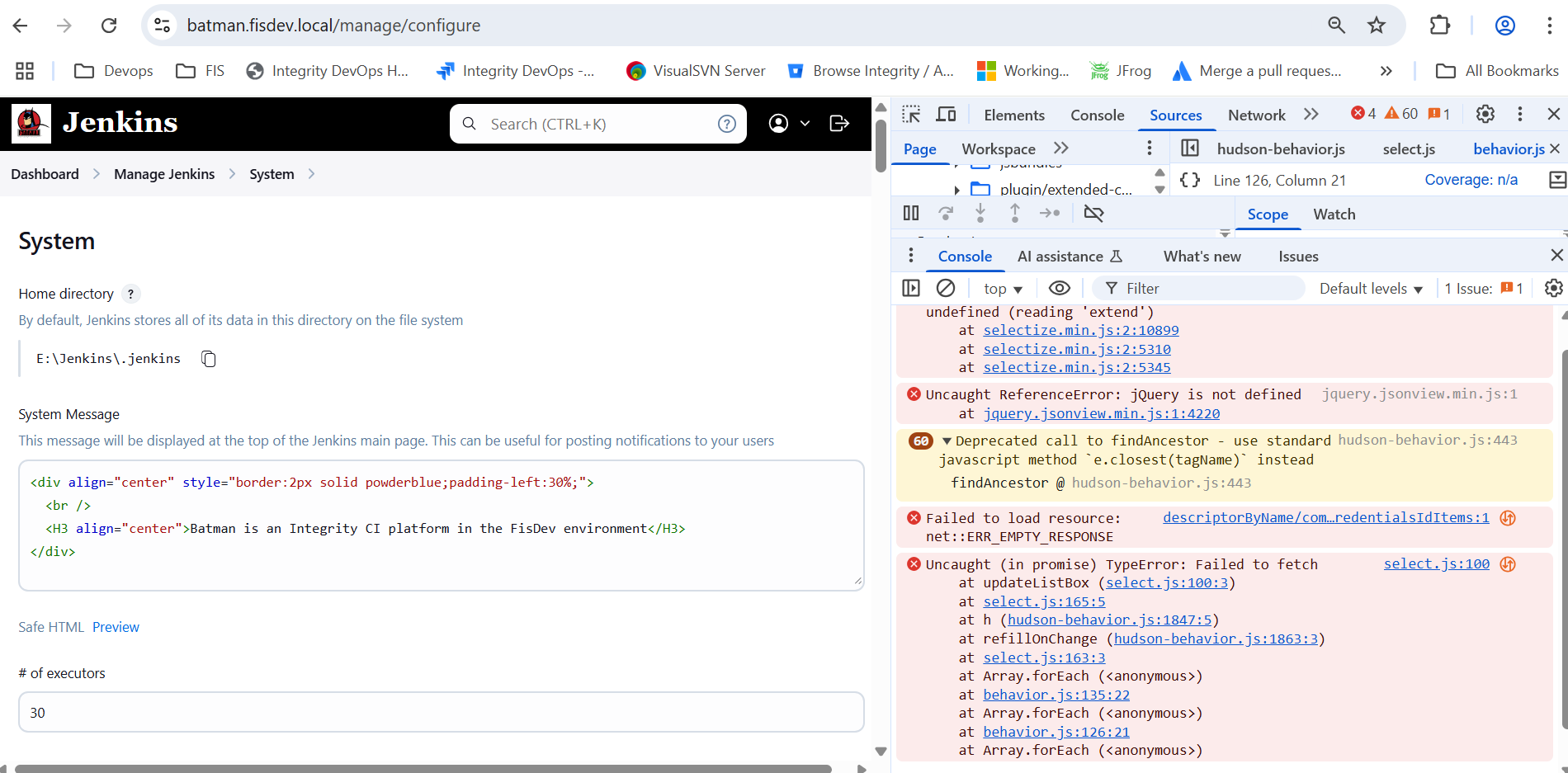1568x773 pixels.
Task: Open the Chrome three-dot menu
Action: pyautogui.click(x=1549, y=26)
